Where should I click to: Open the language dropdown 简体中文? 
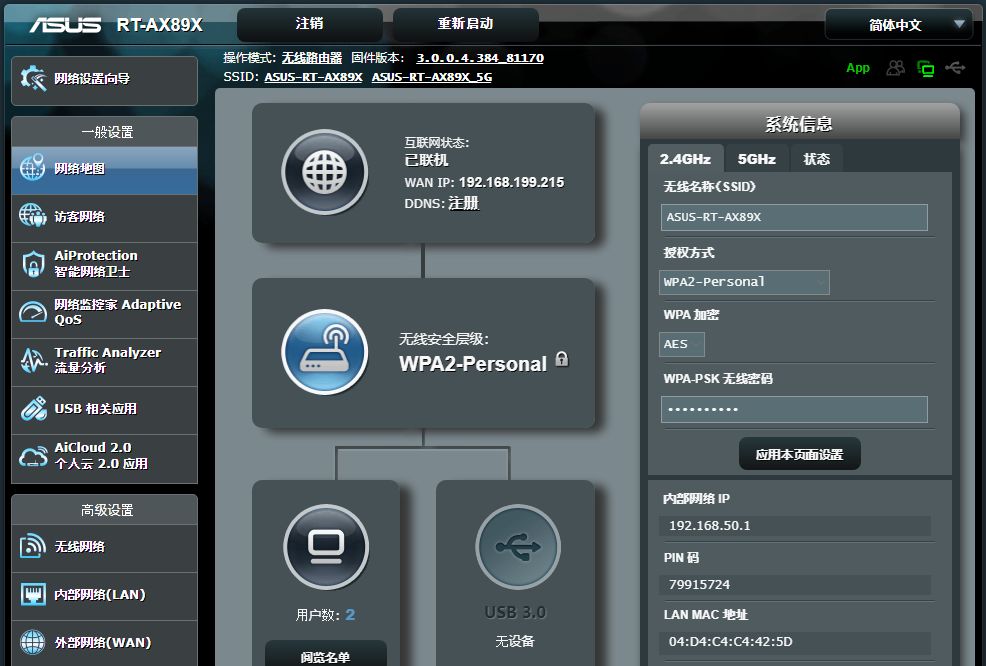tap(899, 25)
